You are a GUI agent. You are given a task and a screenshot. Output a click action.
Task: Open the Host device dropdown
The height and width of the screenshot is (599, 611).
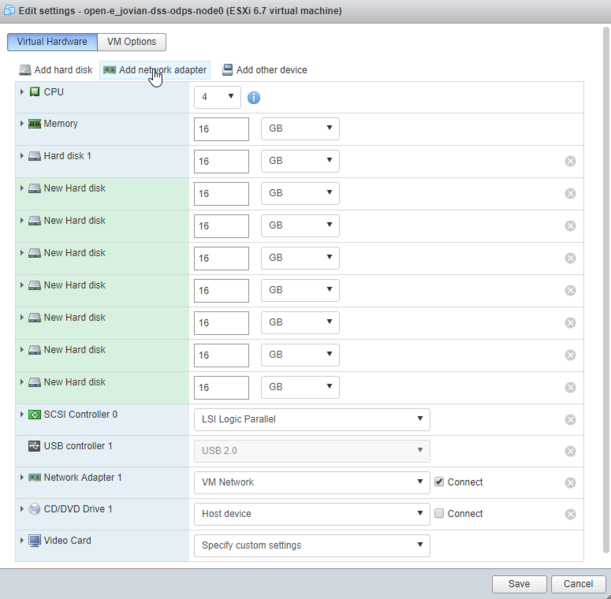tap(312, 514)
